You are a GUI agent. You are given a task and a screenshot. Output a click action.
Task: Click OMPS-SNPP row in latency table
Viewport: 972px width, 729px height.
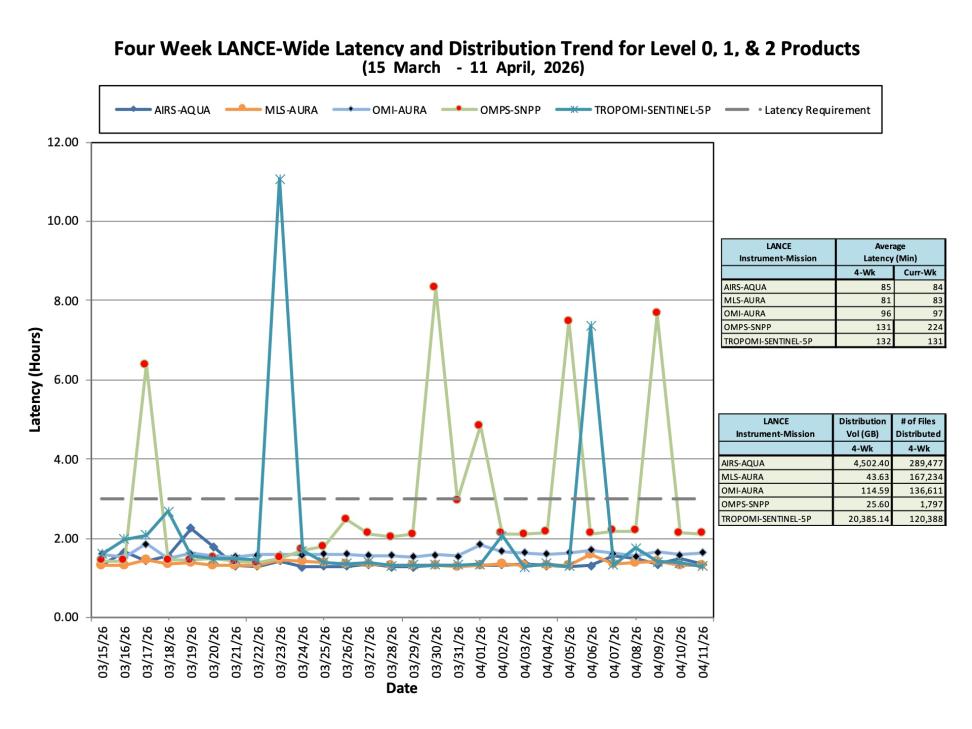coord(833,327)
